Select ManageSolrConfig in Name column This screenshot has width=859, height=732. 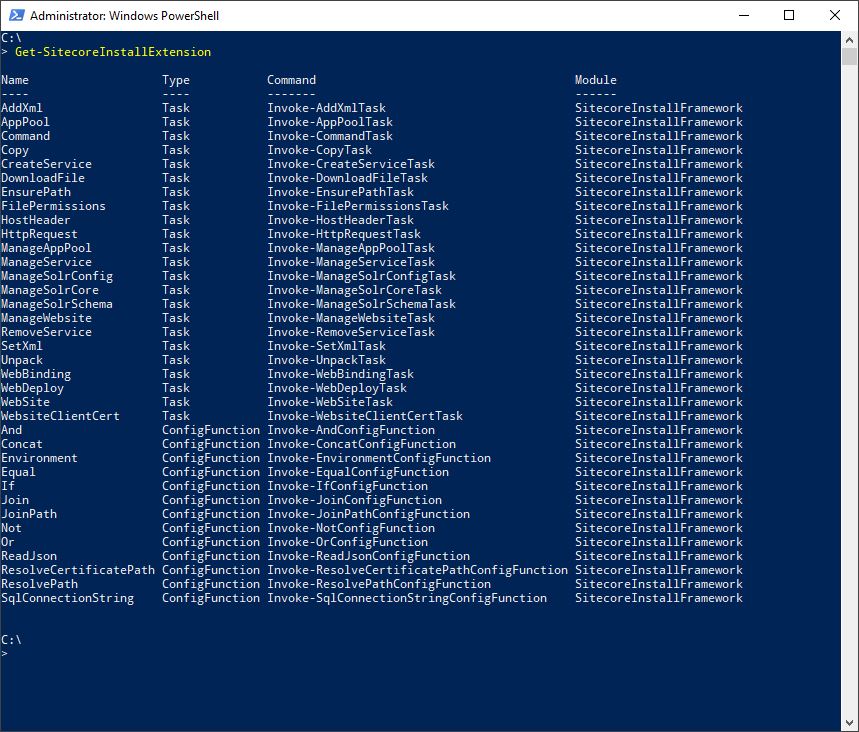click(57, 276)
